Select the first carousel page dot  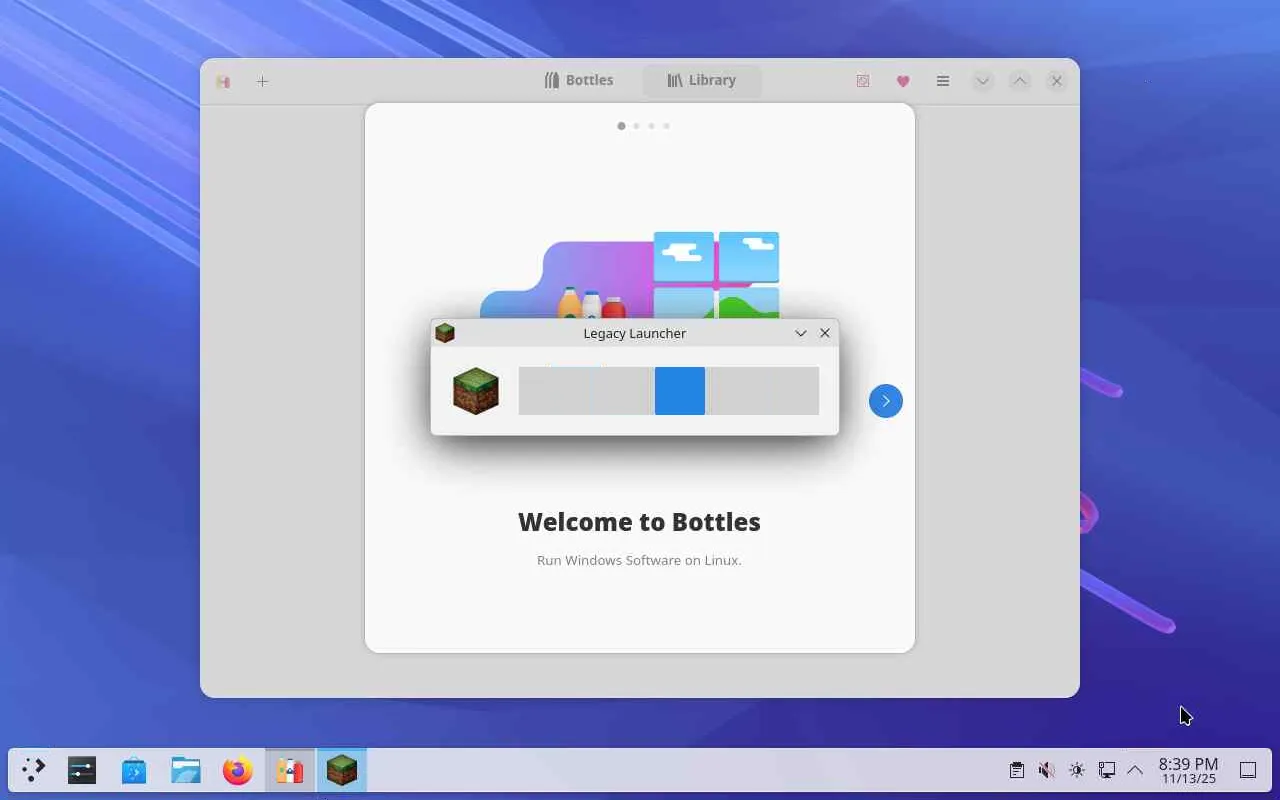coord(621,126)
